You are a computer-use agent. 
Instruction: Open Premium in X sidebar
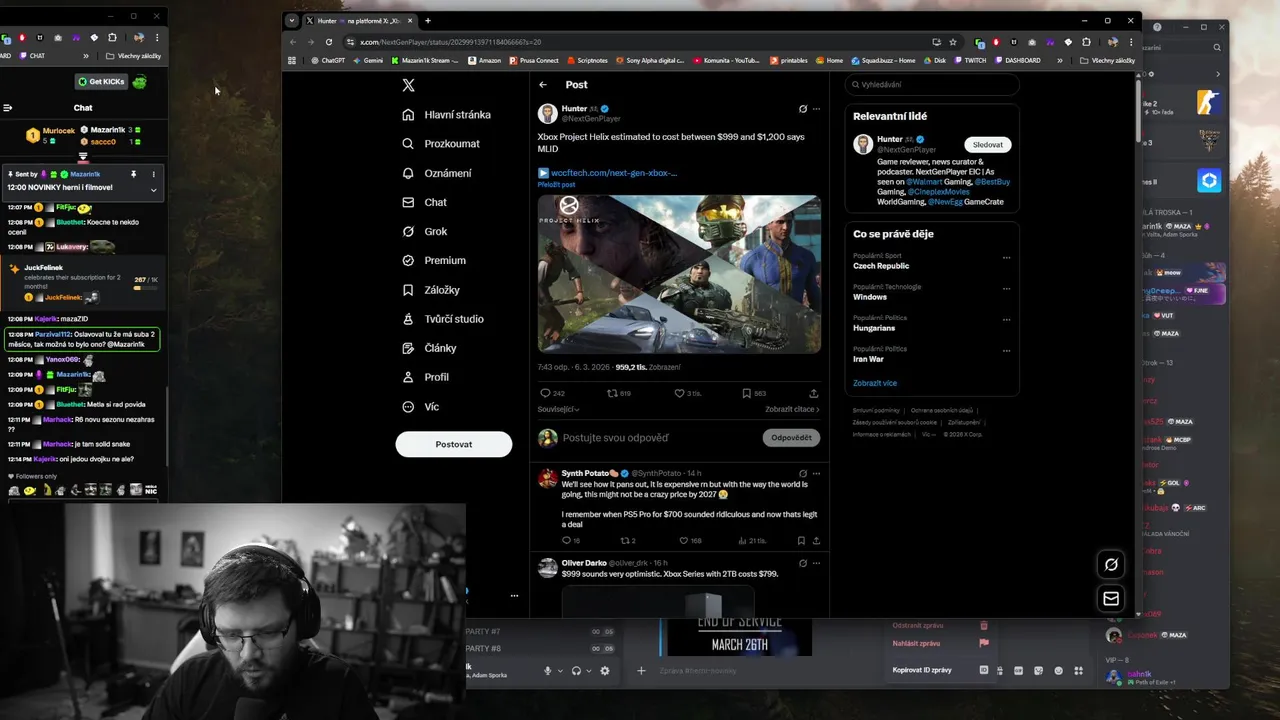click(x=434, y=260)
